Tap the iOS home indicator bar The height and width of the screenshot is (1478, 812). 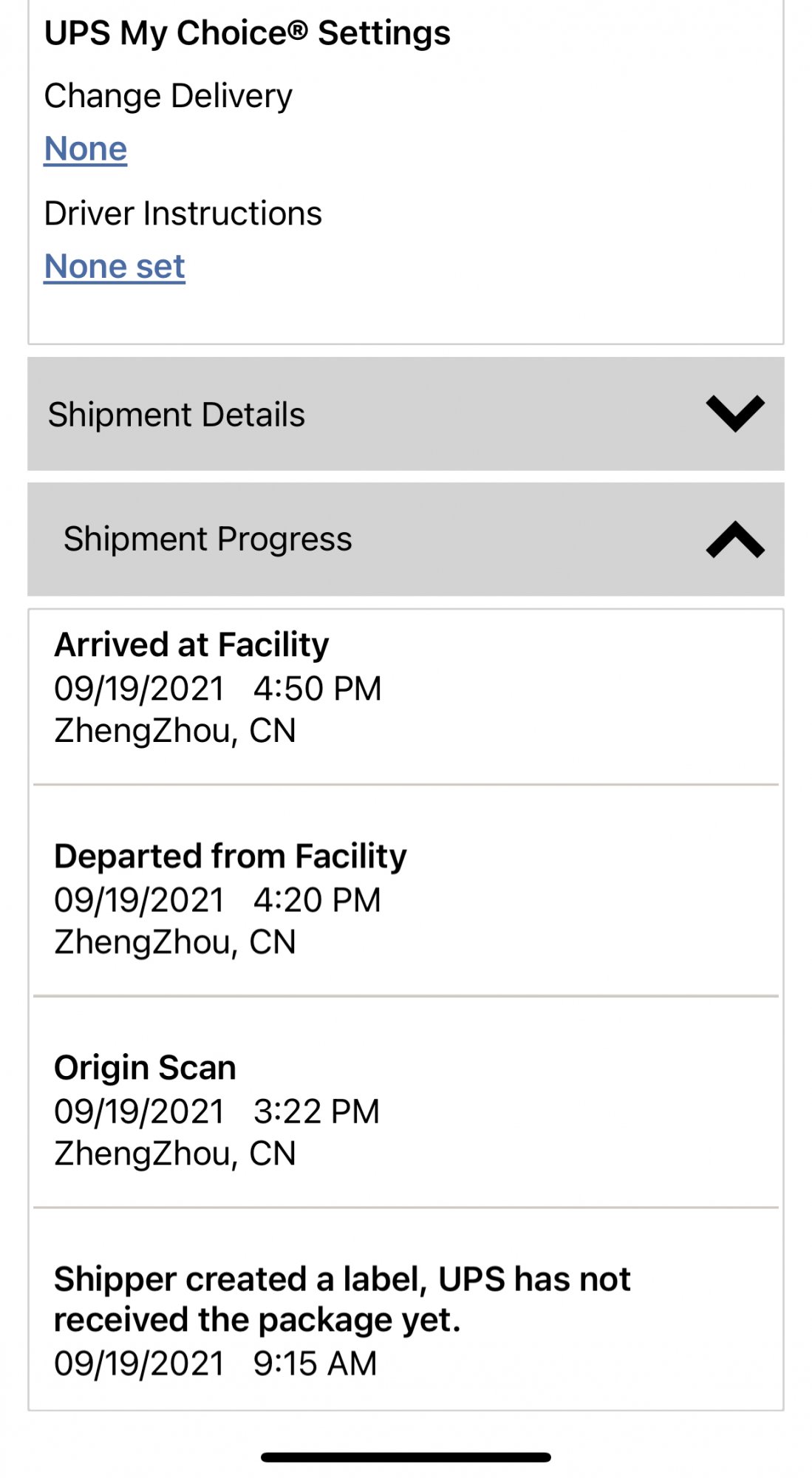coord(406,1457)
